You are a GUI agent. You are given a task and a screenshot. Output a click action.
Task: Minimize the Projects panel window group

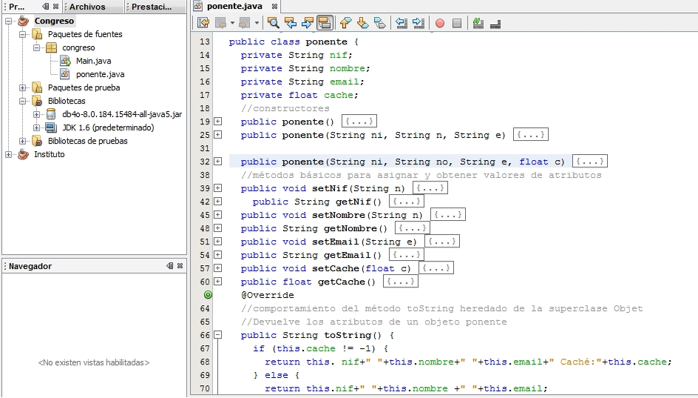point(45,6)
